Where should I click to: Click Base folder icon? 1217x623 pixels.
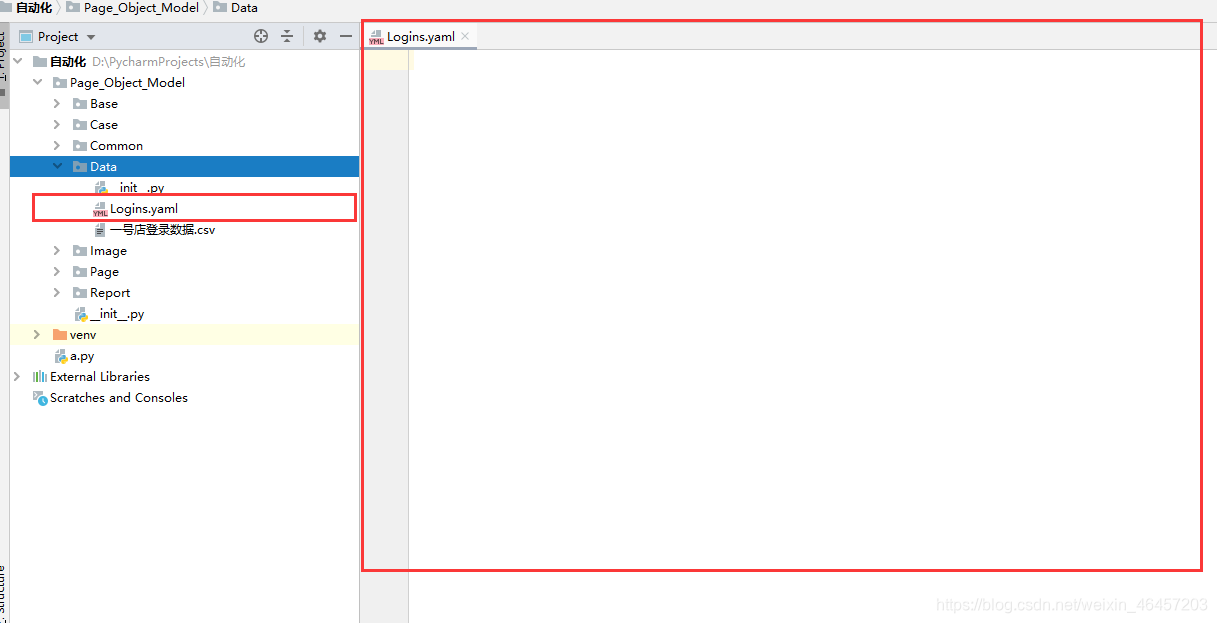pos(80,104)
